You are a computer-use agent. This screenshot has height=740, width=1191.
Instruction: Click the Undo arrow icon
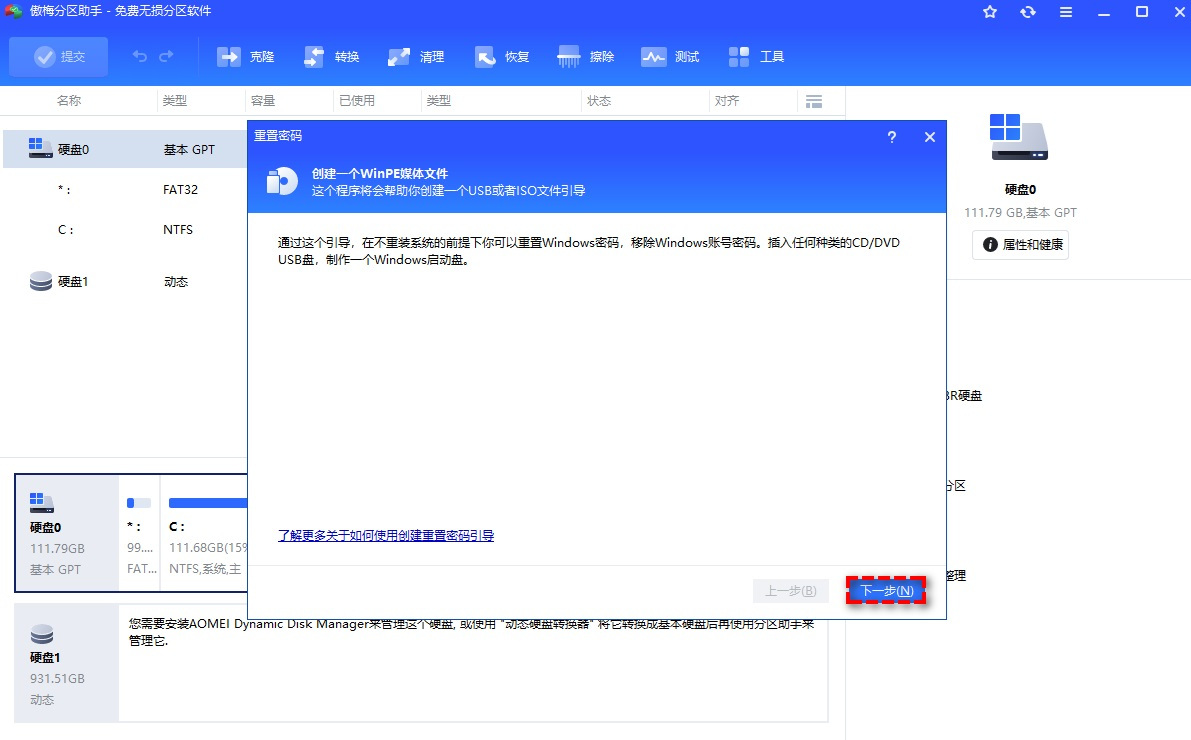(140, 56)
